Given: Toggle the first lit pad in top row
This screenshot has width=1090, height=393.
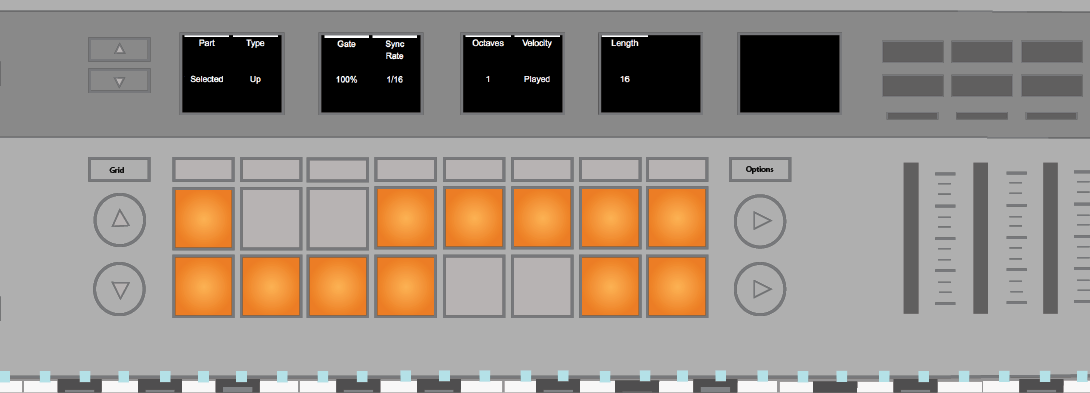Looking at the screenshot, I should [x=203, y=218].
